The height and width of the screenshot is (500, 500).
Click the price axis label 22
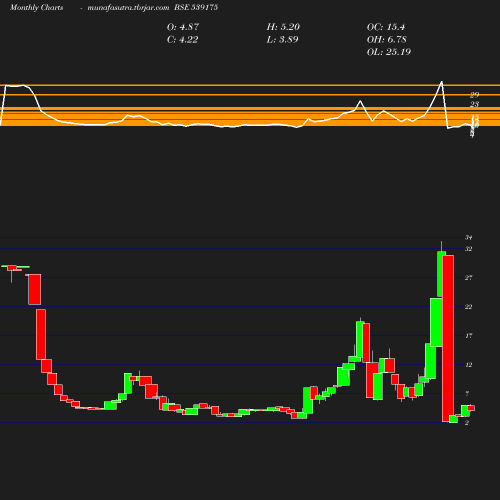click(x=469, y=307)
